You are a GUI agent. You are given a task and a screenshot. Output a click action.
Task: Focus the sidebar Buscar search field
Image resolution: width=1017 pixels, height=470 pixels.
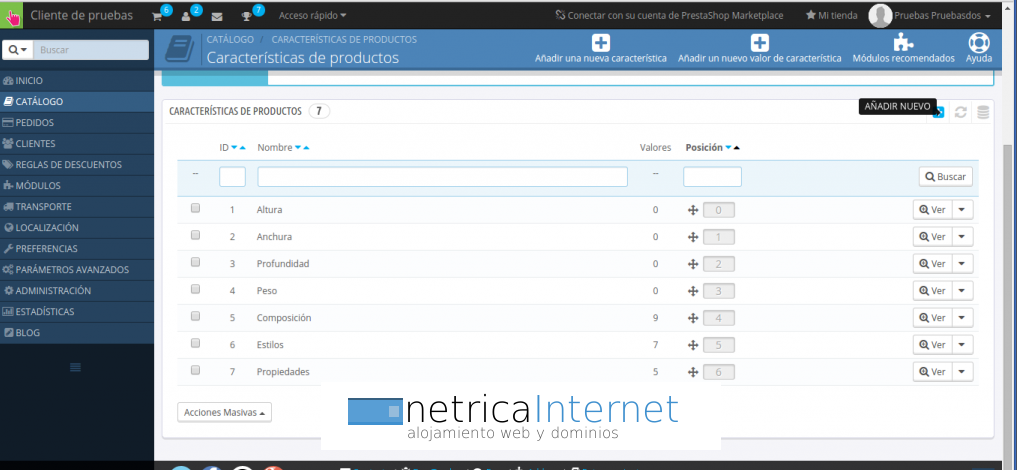pos(91,50)
